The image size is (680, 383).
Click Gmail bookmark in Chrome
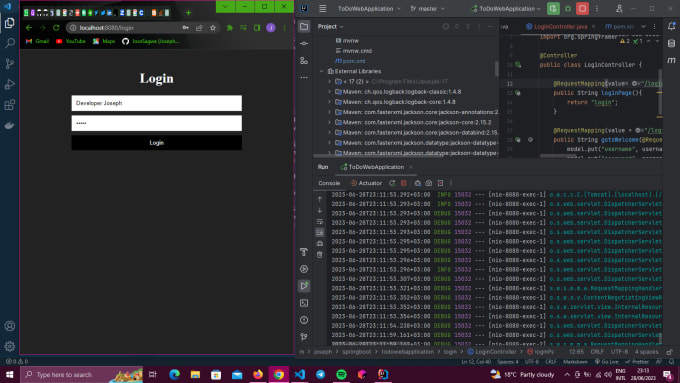(x=37, y=41)
